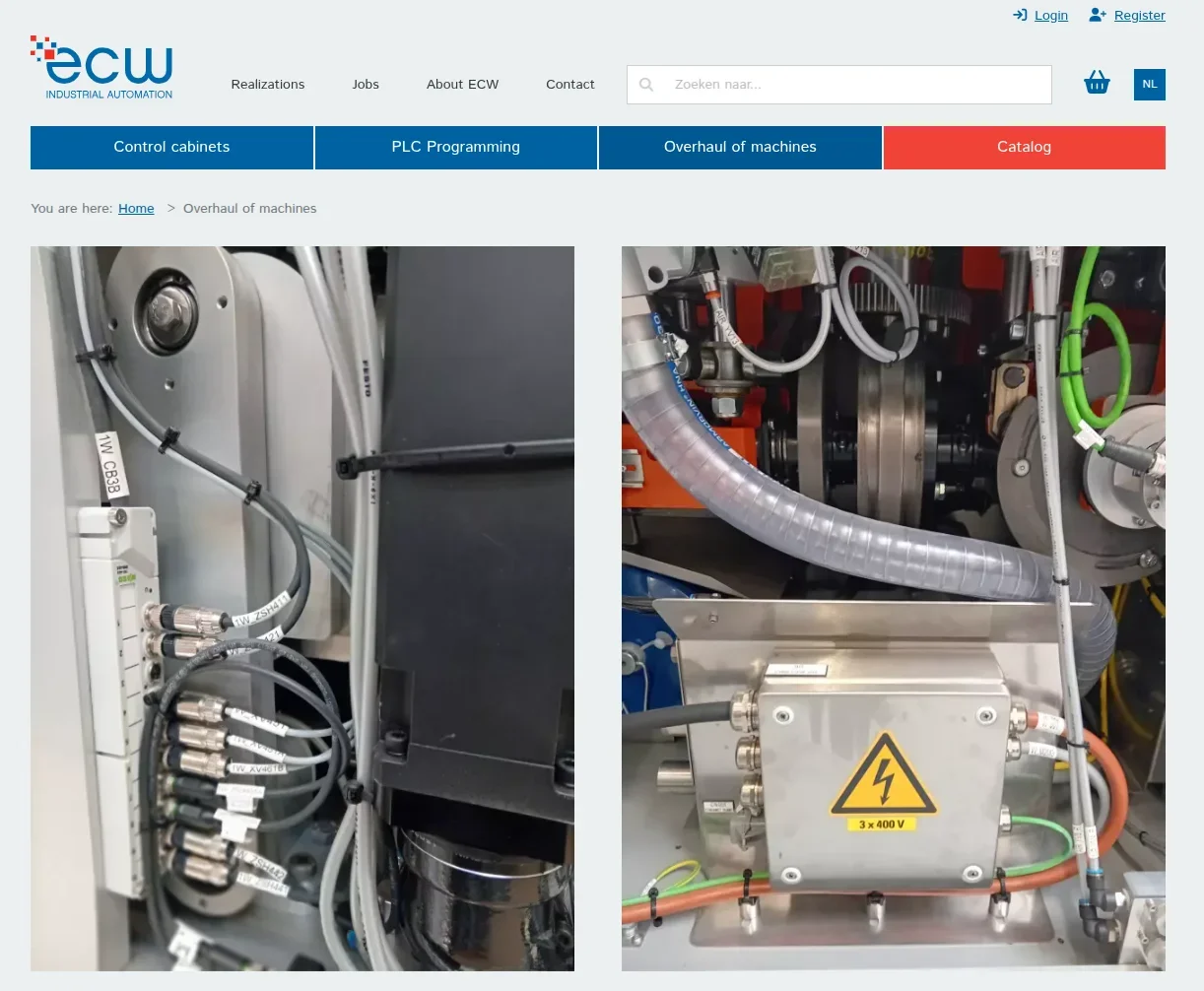Select the Overhaul of machines tab

[740, 147]
